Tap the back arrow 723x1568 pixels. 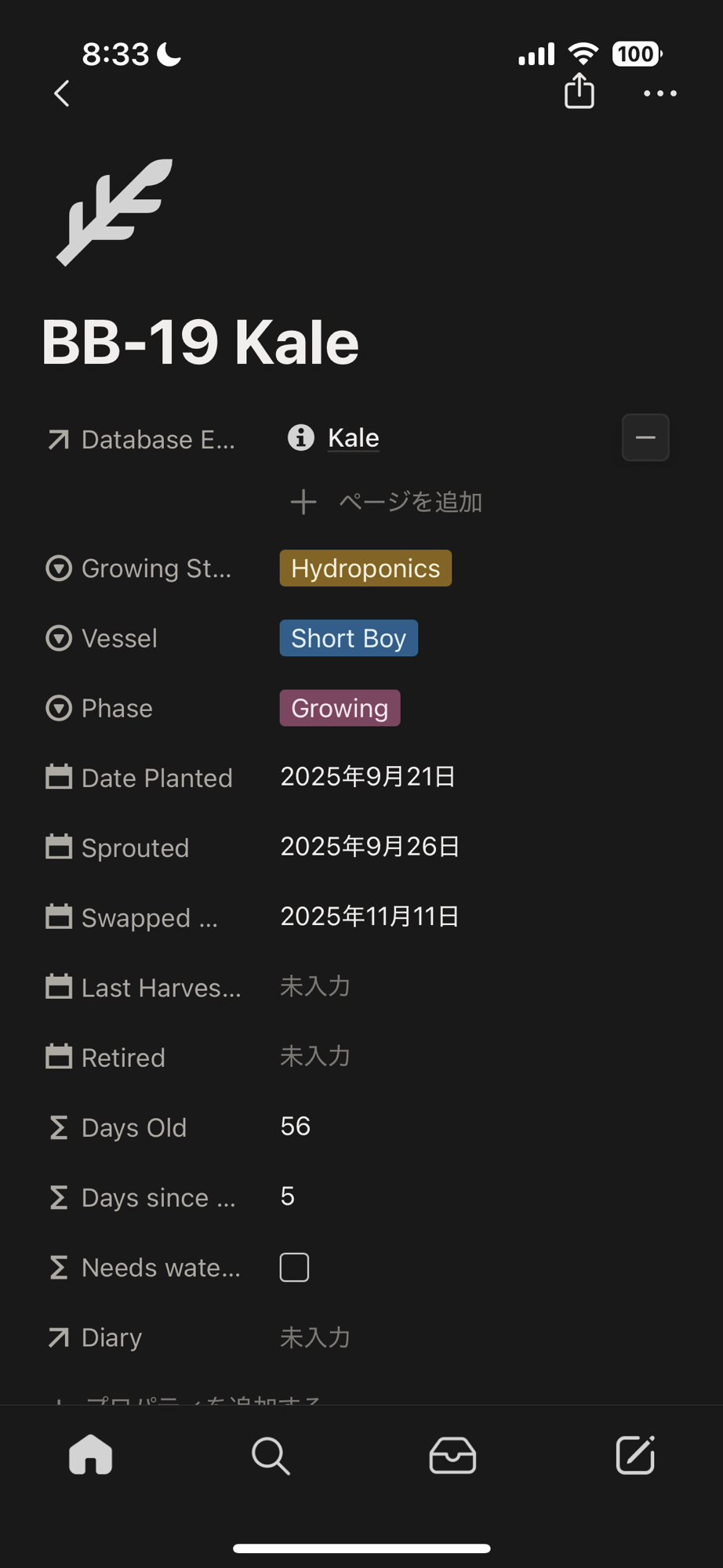pos(62,93)
